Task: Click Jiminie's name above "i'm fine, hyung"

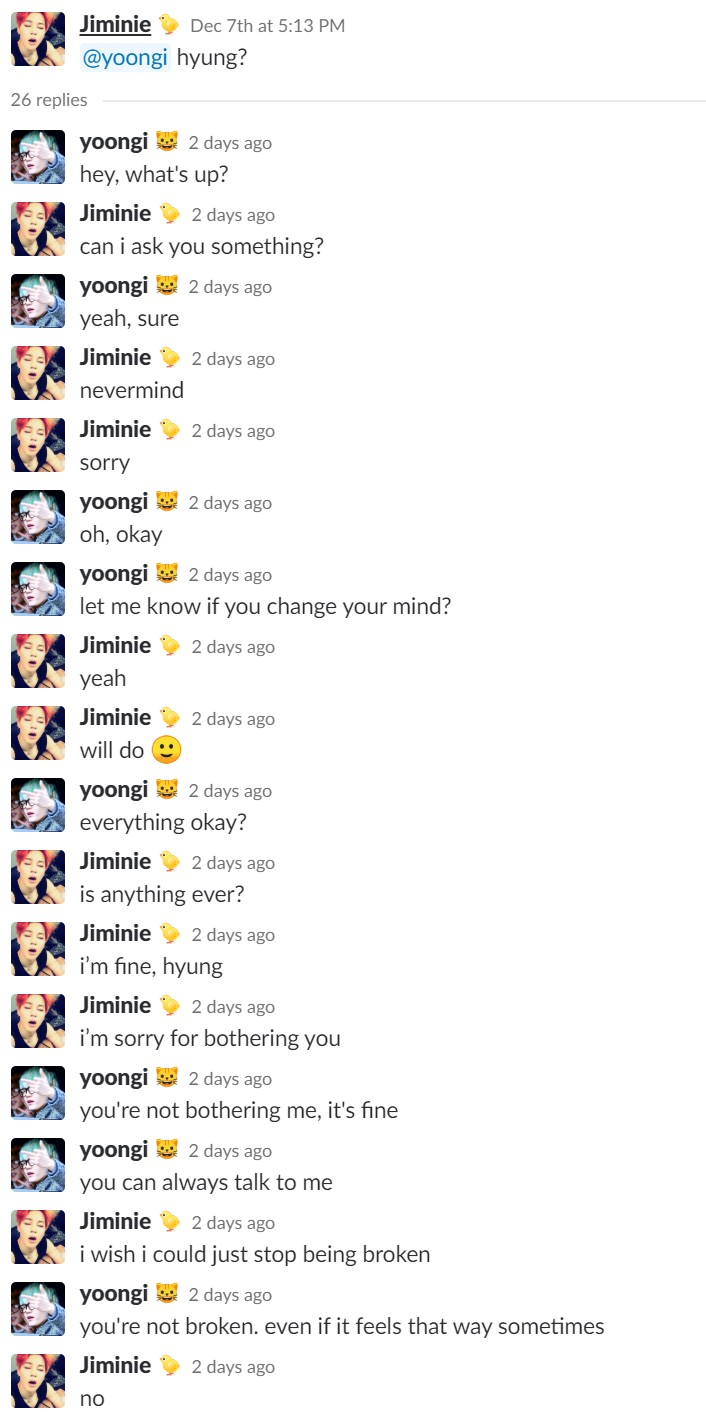Action: [115, 934]
